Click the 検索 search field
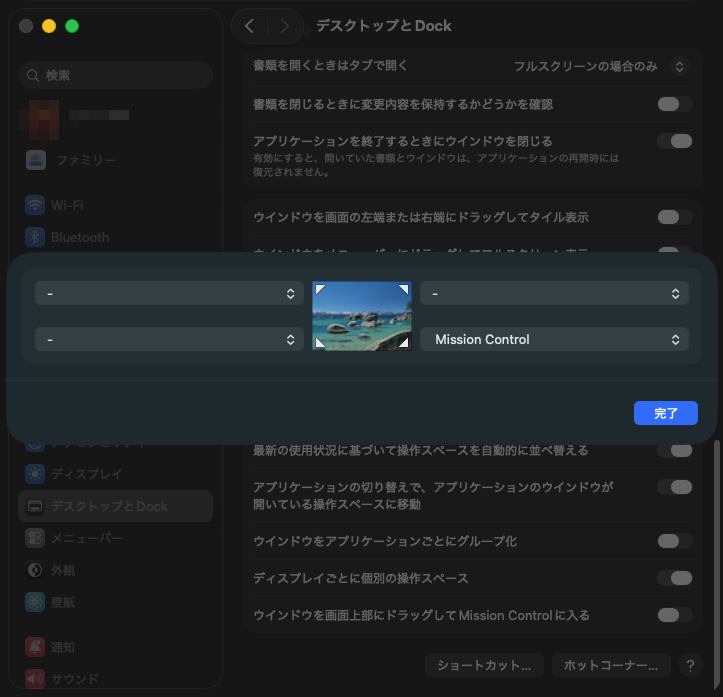Viewport: 723px width, 697px height. pyautogui.click(x=115, y=75)
